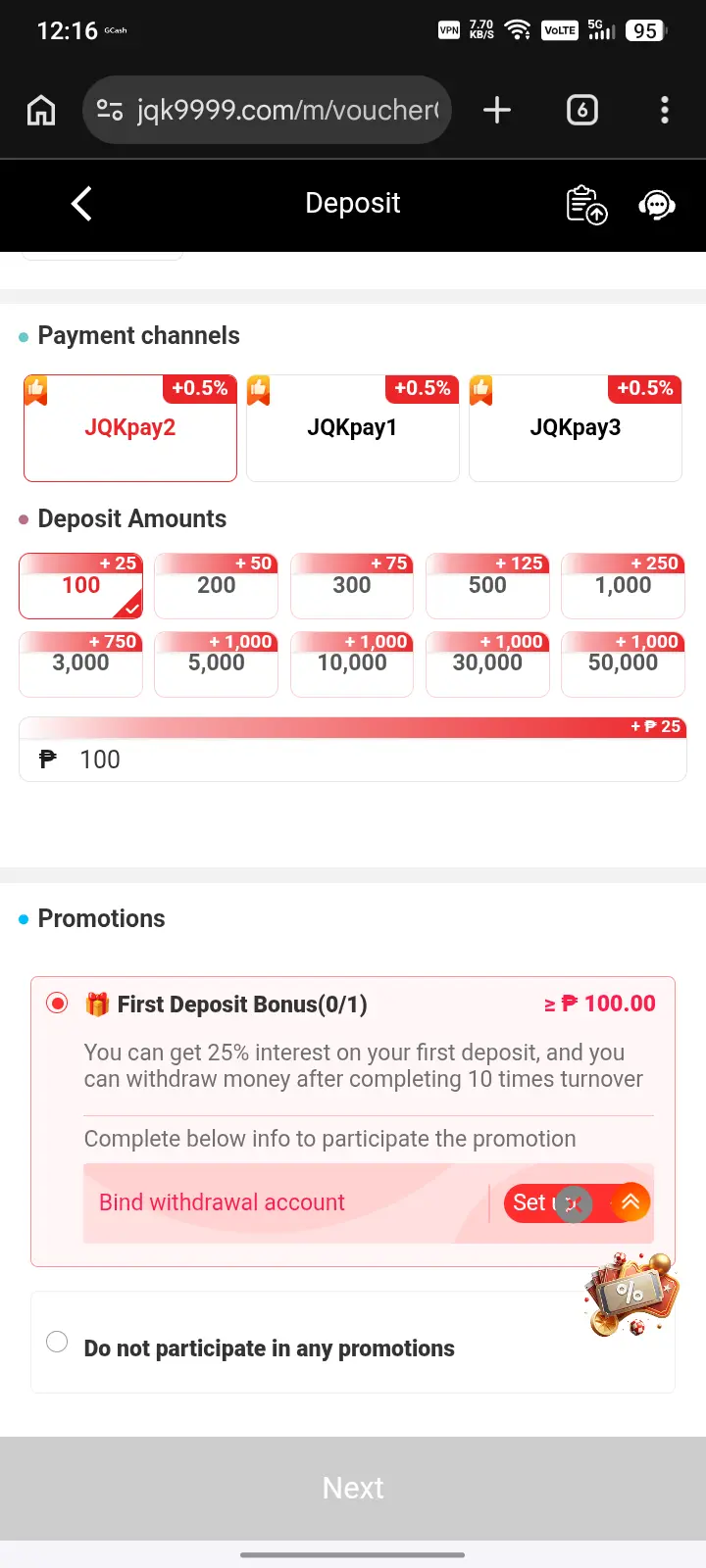Open the browser three-dot menu
This screenshot has width=706, height=1568.
point(665,110)
